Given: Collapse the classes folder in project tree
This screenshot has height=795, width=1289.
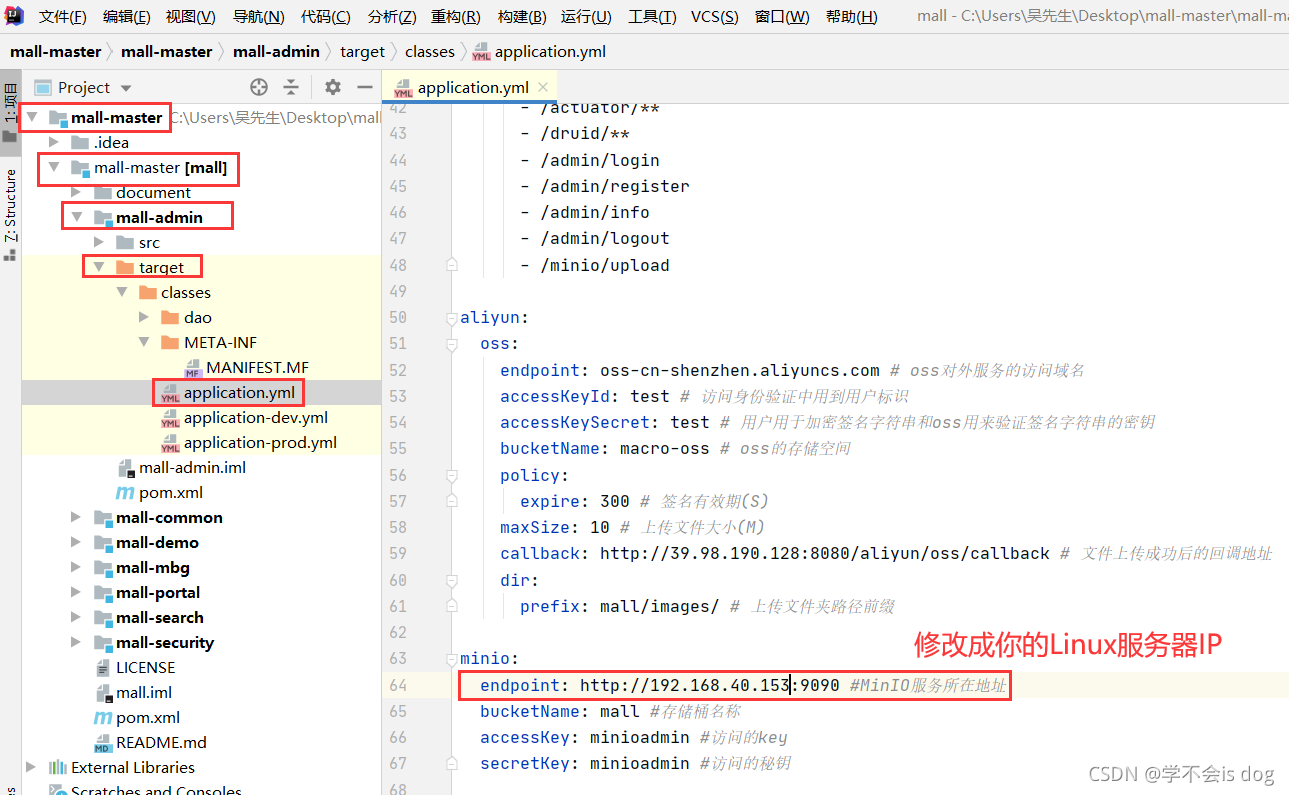Looking at the screenshot, I should pyautogui.click(x=123, y=292).
